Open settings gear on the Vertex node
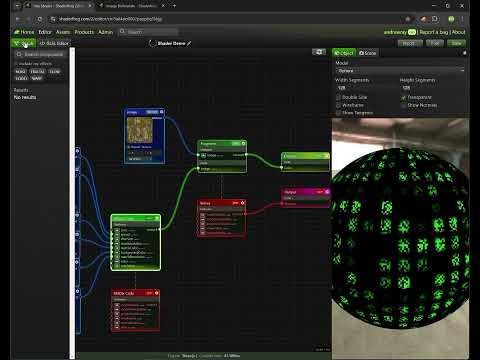The image size is (480, 360). point(242,203)
